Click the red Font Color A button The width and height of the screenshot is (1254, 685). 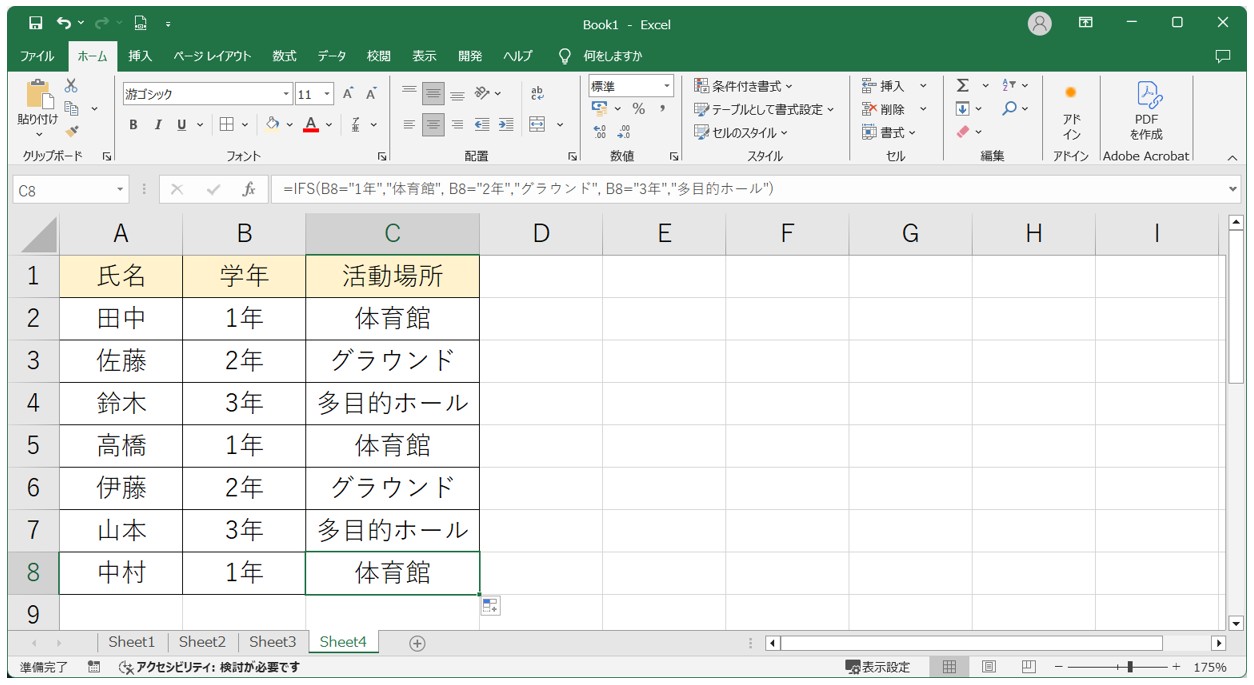click(x=311, y=124)
